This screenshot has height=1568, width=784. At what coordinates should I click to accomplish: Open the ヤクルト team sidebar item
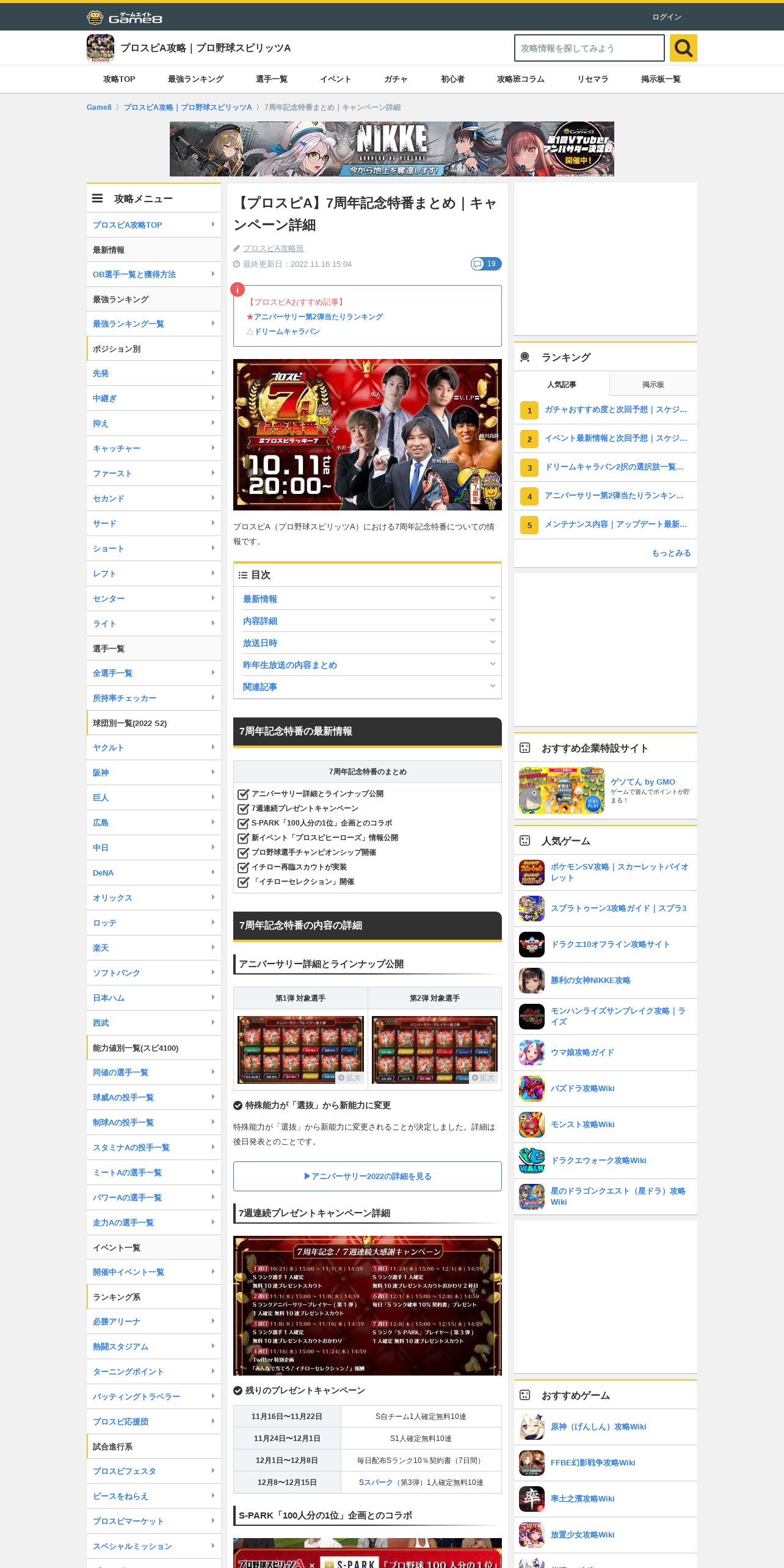[154, 747]
